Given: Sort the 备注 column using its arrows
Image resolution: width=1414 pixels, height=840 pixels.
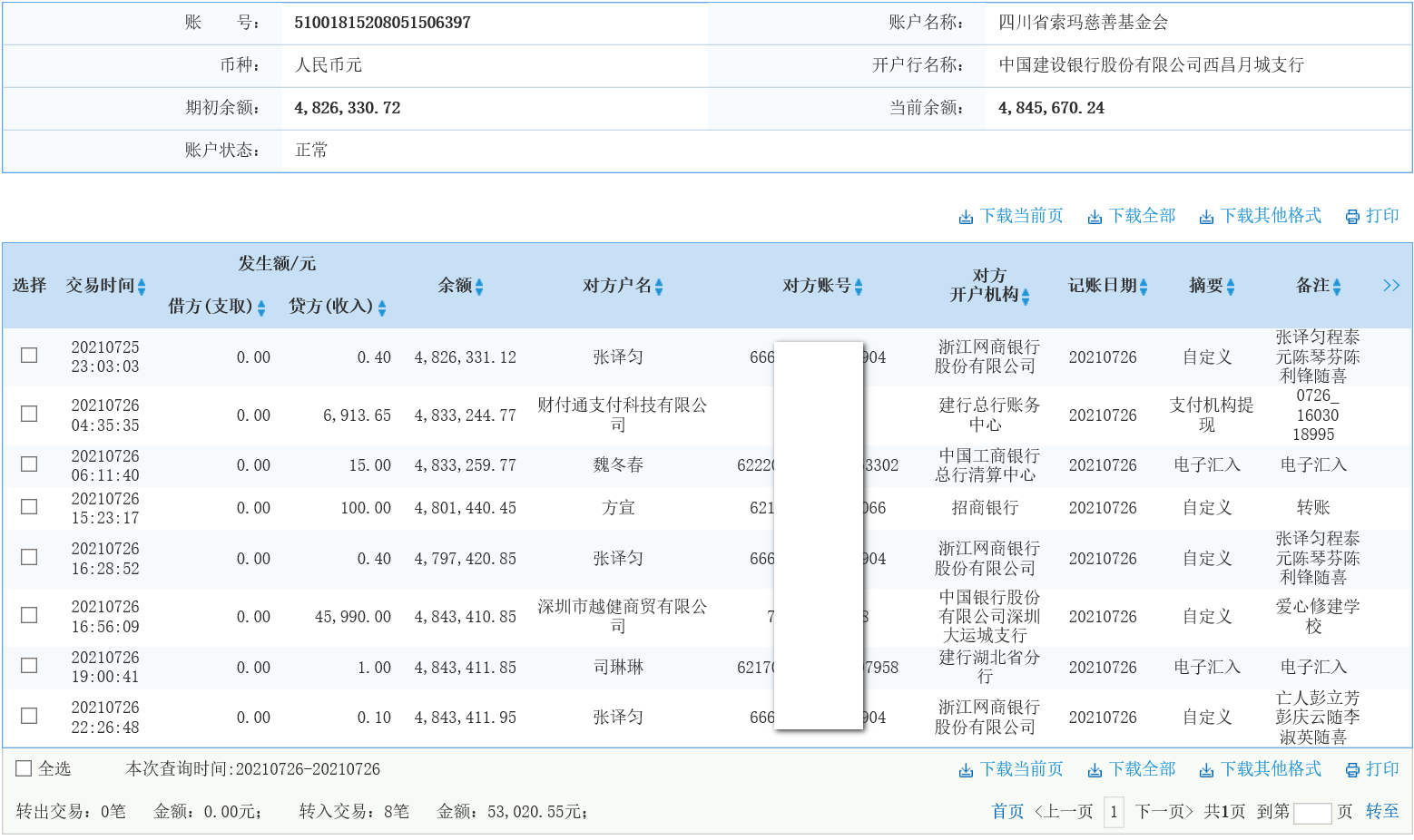Looking at the screenshot, I should coord(1337,287).
